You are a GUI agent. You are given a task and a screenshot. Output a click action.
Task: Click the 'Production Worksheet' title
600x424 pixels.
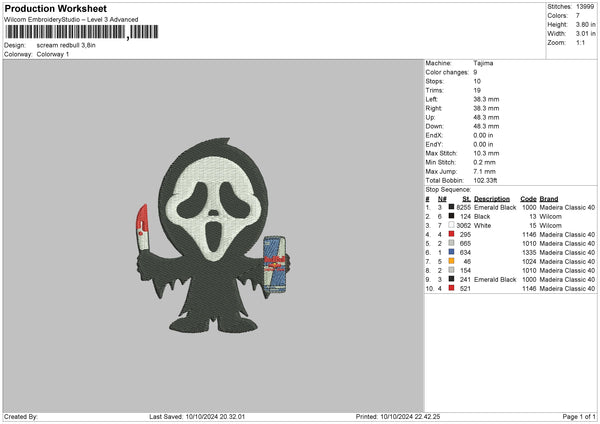pyautogui.click(x=56, y=9)
